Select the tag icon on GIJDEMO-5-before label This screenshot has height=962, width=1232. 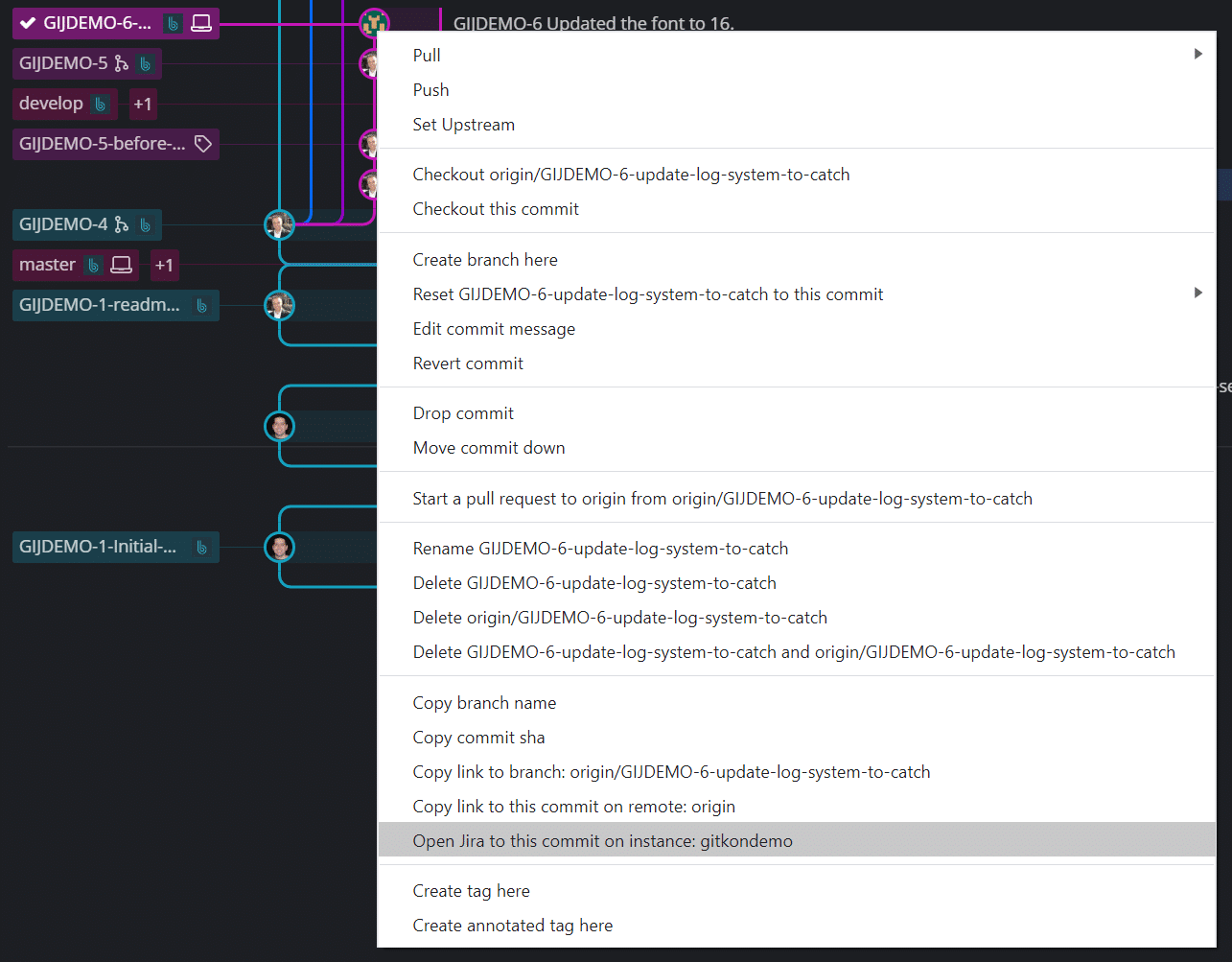tap(202, 143)
